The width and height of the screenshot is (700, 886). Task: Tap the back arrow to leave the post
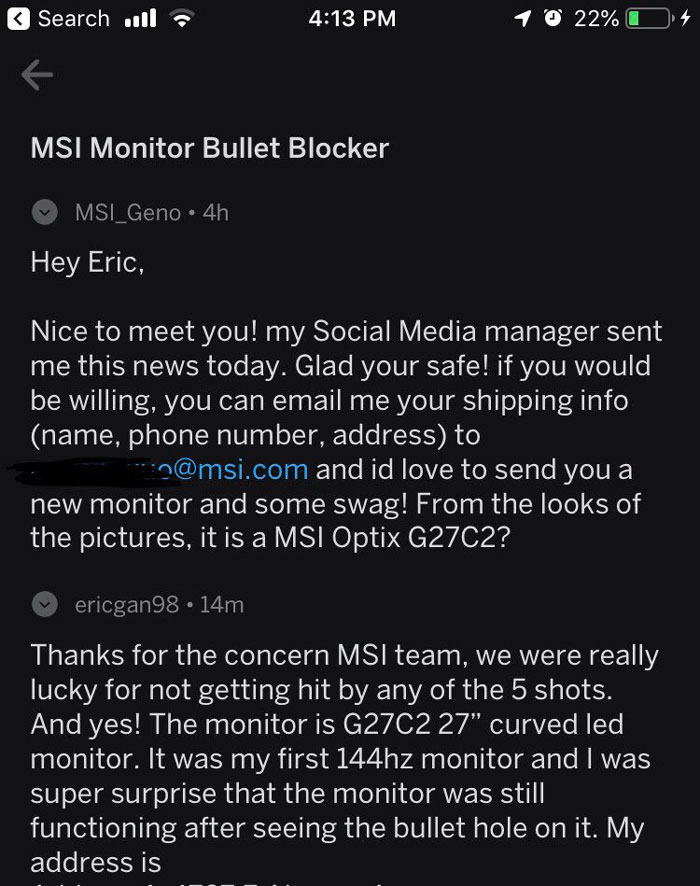coord(37,74)
